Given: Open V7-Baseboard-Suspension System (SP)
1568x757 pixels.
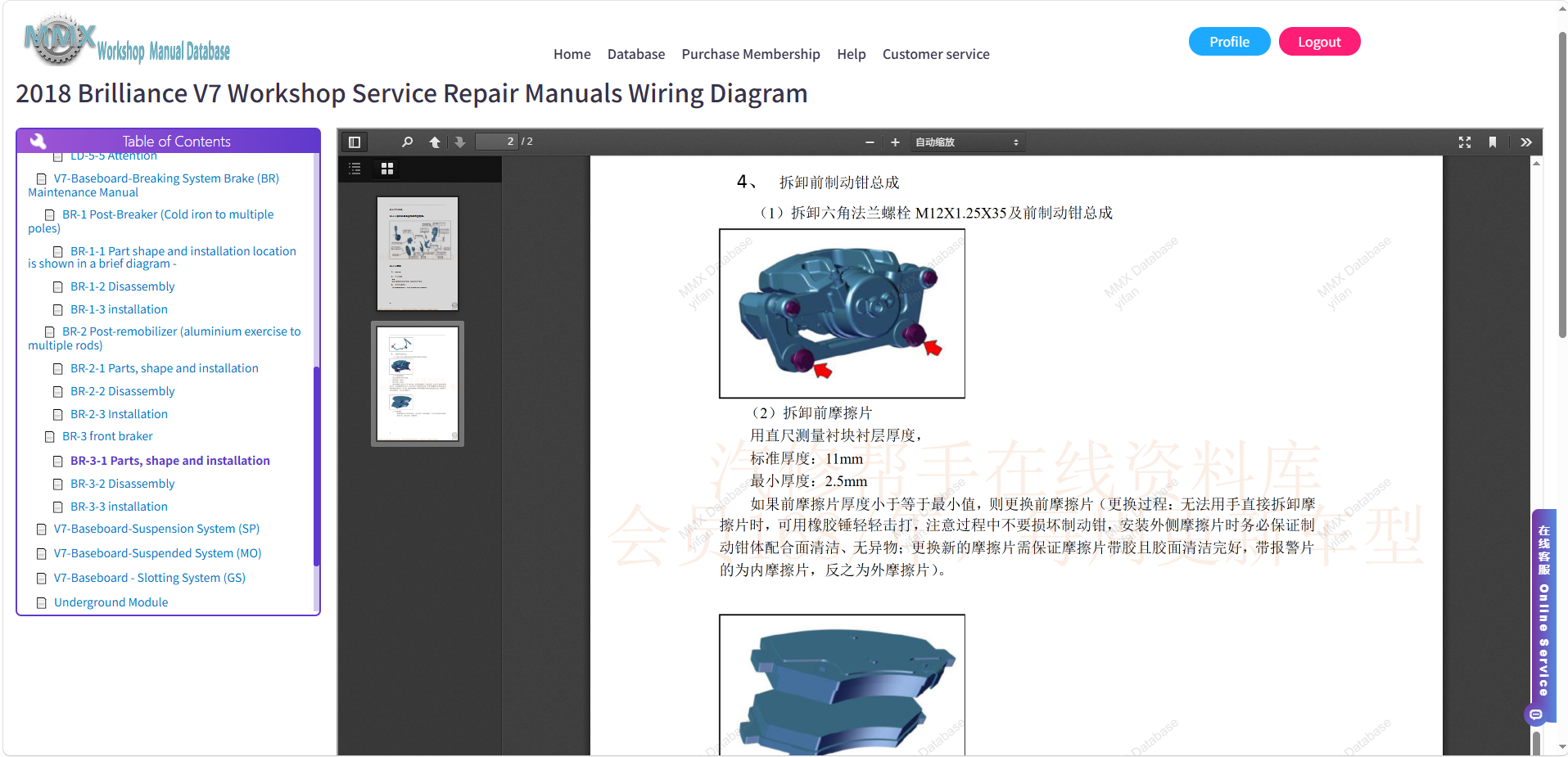Looking at the screenshot, I should point(156,529).
